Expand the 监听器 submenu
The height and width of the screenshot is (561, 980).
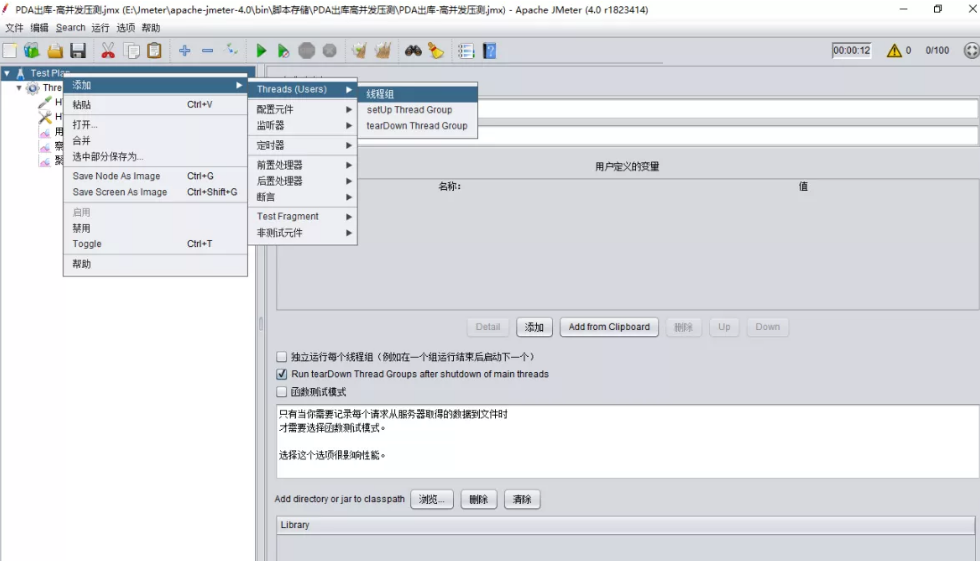pos(302,126)
